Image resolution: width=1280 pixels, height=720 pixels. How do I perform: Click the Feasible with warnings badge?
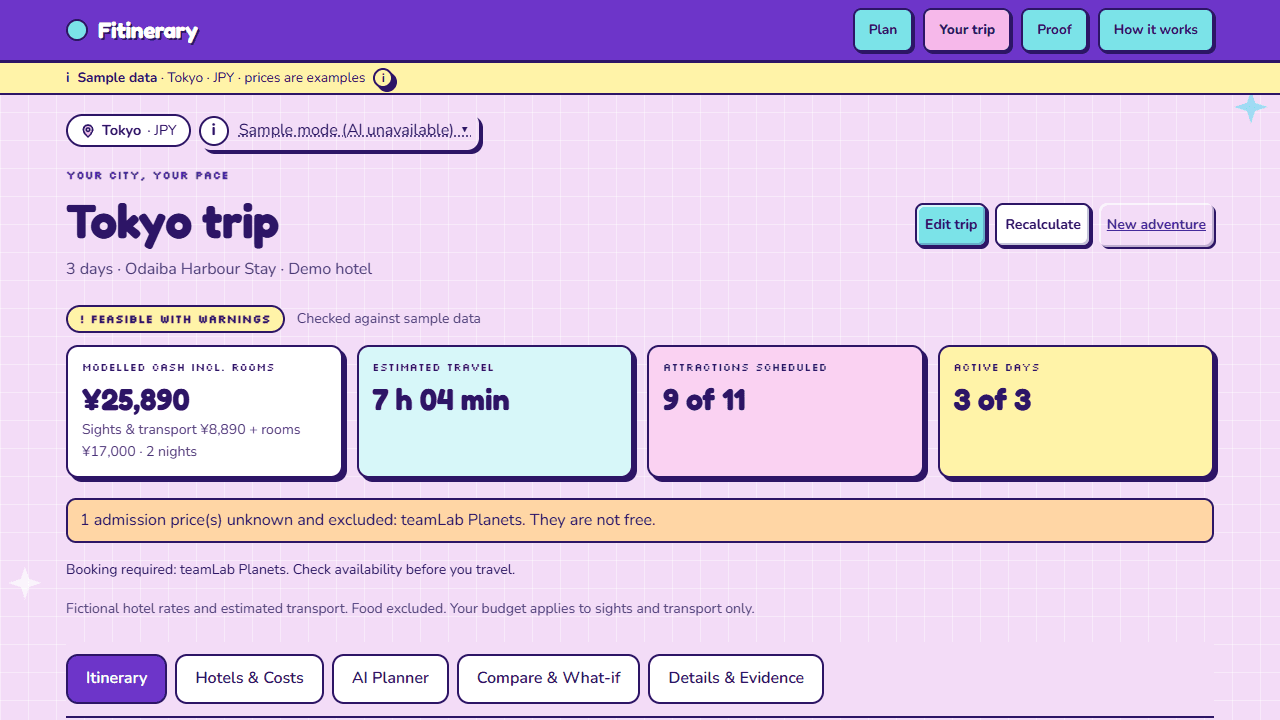click(x=175, y=319)
